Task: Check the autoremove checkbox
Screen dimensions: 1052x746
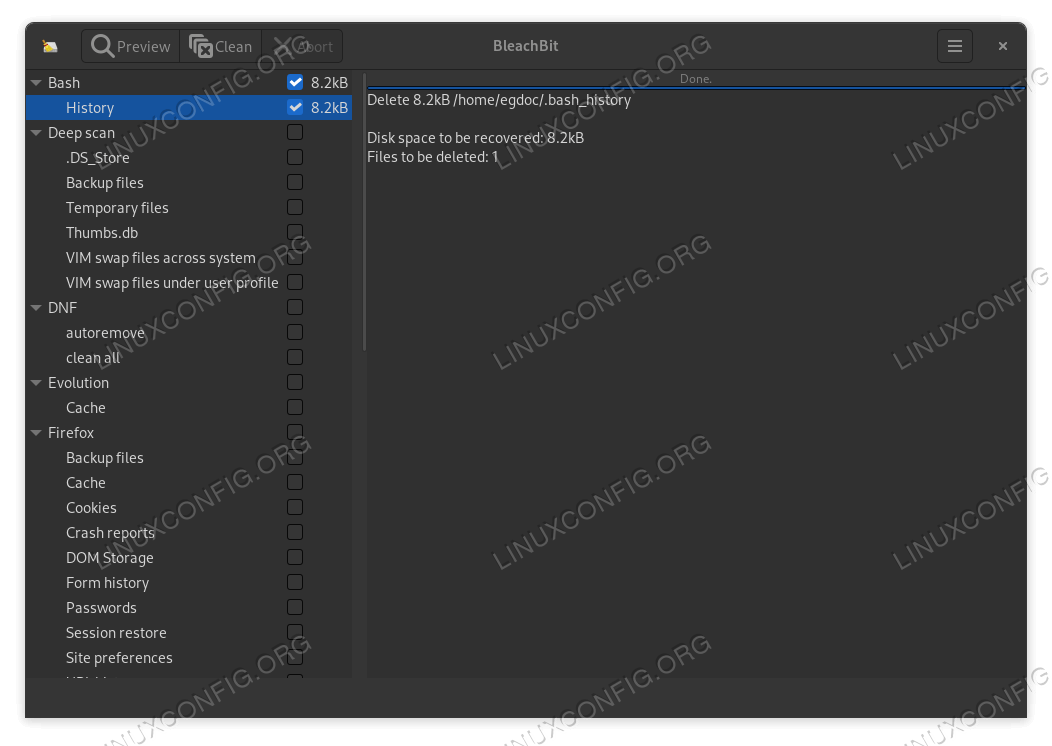Action: coord(295,332)
